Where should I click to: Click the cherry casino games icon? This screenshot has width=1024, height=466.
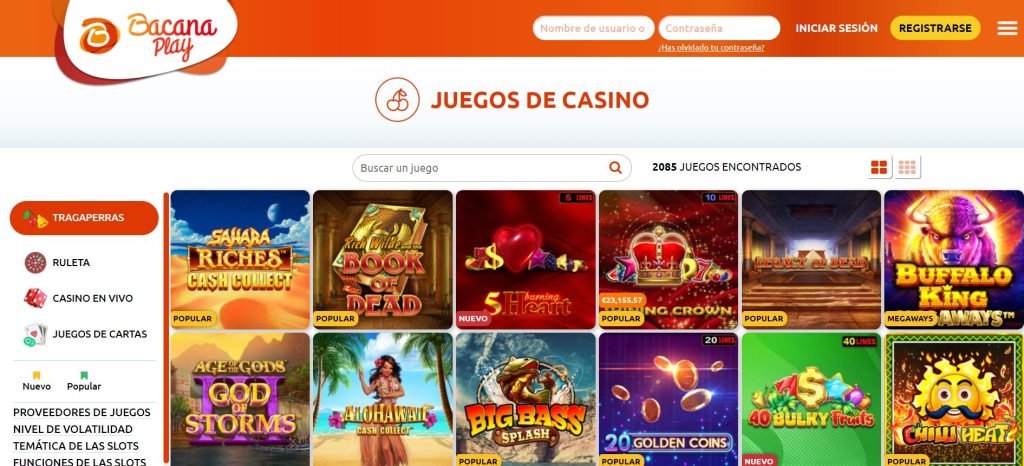397,100
